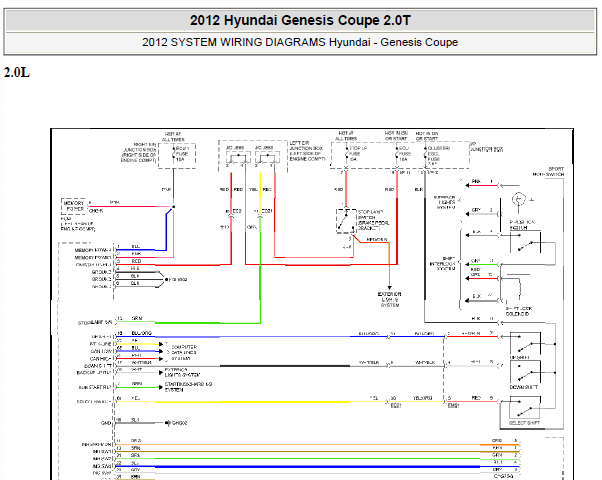Click the 'DOWN SHIFT' switch label
Viewport: 602px width, 480px height.
tap(523, 387)
